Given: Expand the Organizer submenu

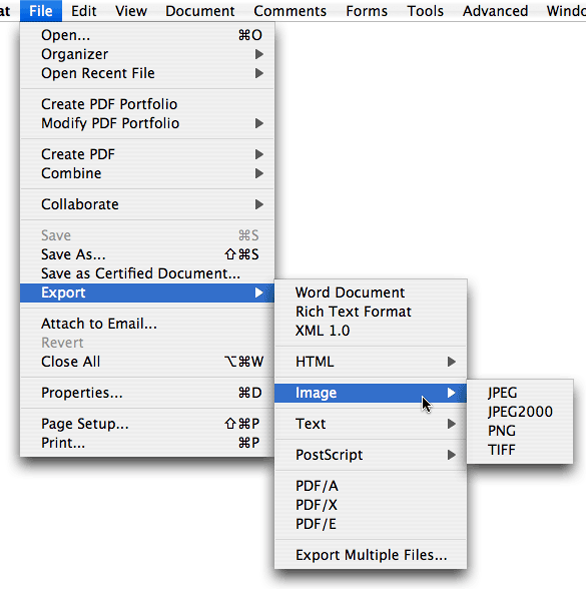Looking at the screenshot, I should (147, 54).
